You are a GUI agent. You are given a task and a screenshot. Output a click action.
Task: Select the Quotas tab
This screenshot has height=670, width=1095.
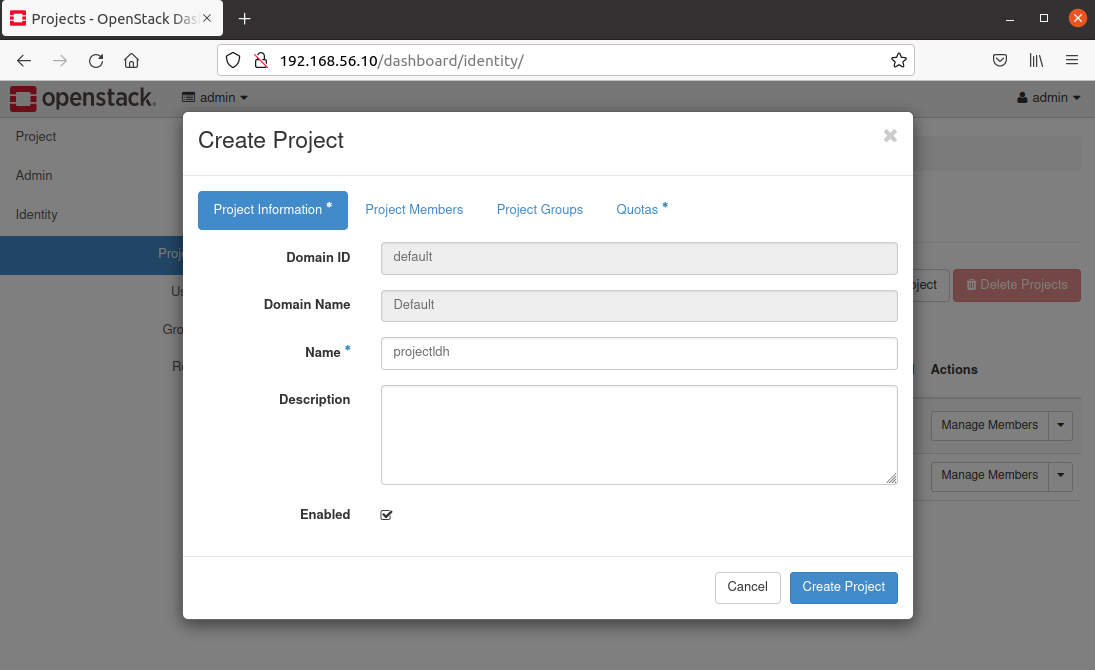point(642,210)
